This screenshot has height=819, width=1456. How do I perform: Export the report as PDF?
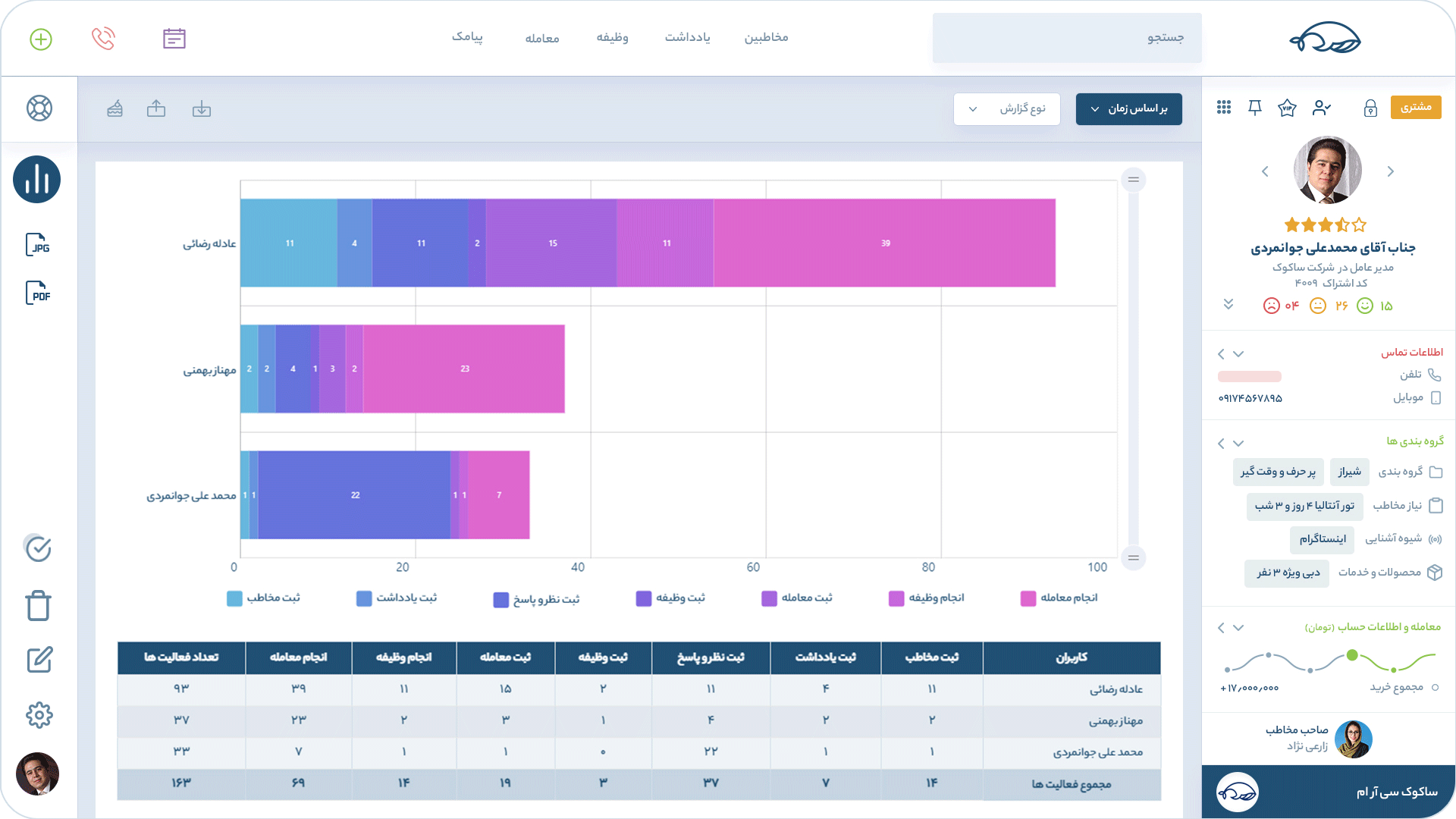(38, 293)
